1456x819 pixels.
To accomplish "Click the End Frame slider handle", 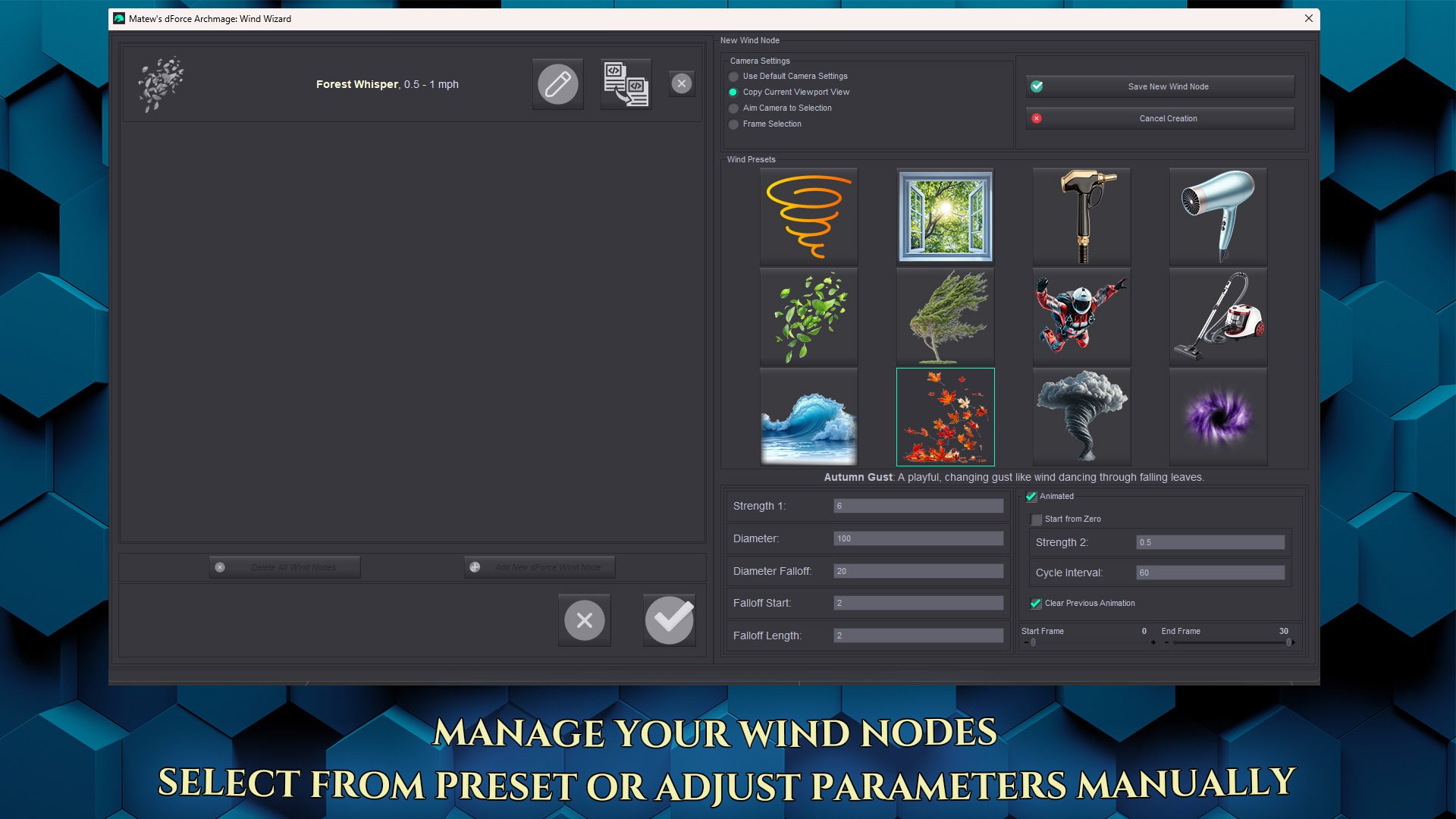I will coord(1288,643).
